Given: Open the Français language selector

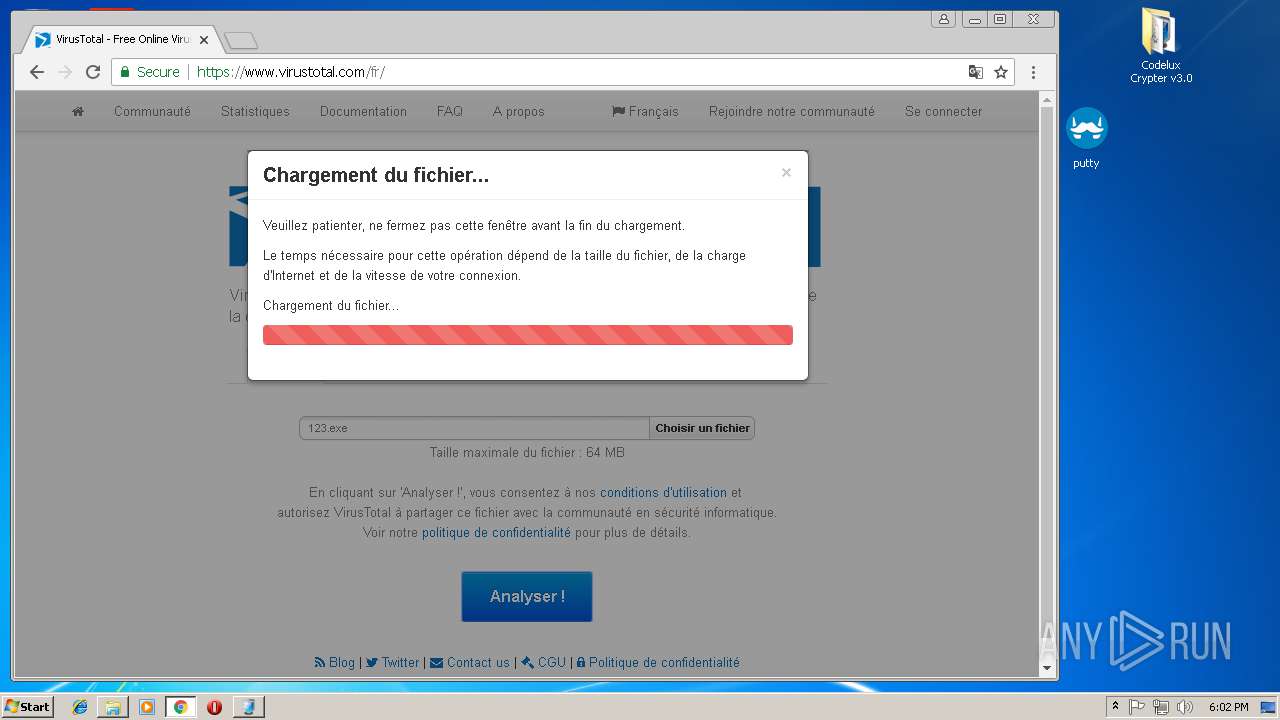Looking at the screenshot, I should 645,112.
